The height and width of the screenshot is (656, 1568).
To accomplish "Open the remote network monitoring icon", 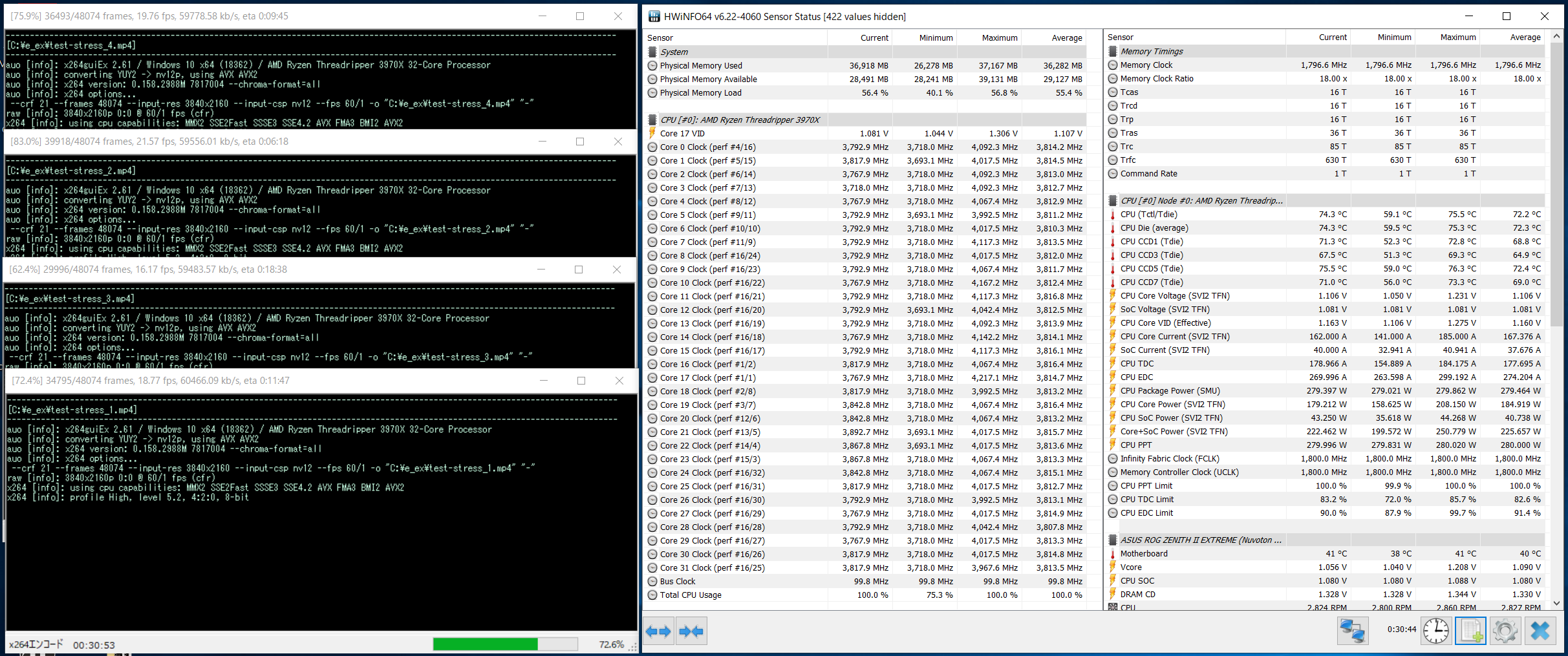I will pos(1352,631).
